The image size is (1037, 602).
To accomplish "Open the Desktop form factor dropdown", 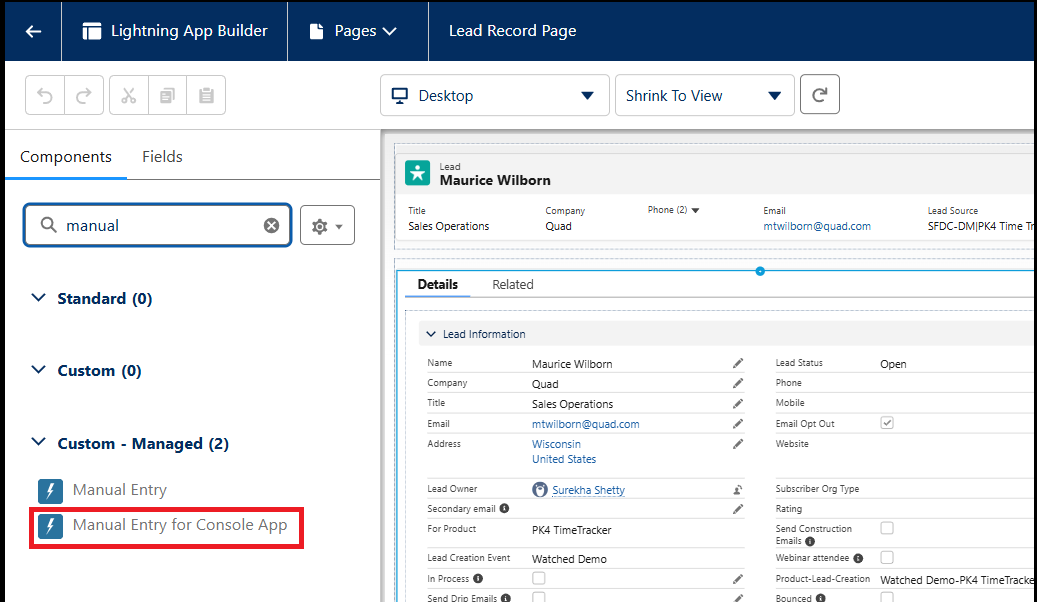I will click(495, 95).
